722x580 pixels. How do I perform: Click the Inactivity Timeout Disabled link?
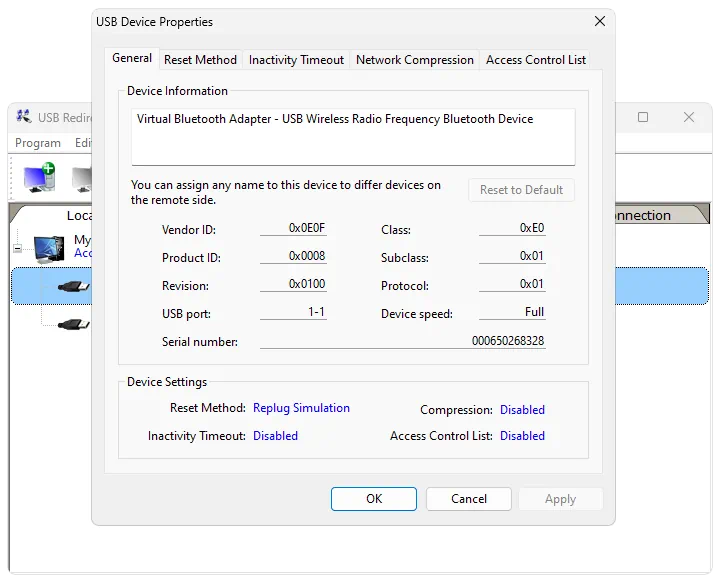click(275, 436)
